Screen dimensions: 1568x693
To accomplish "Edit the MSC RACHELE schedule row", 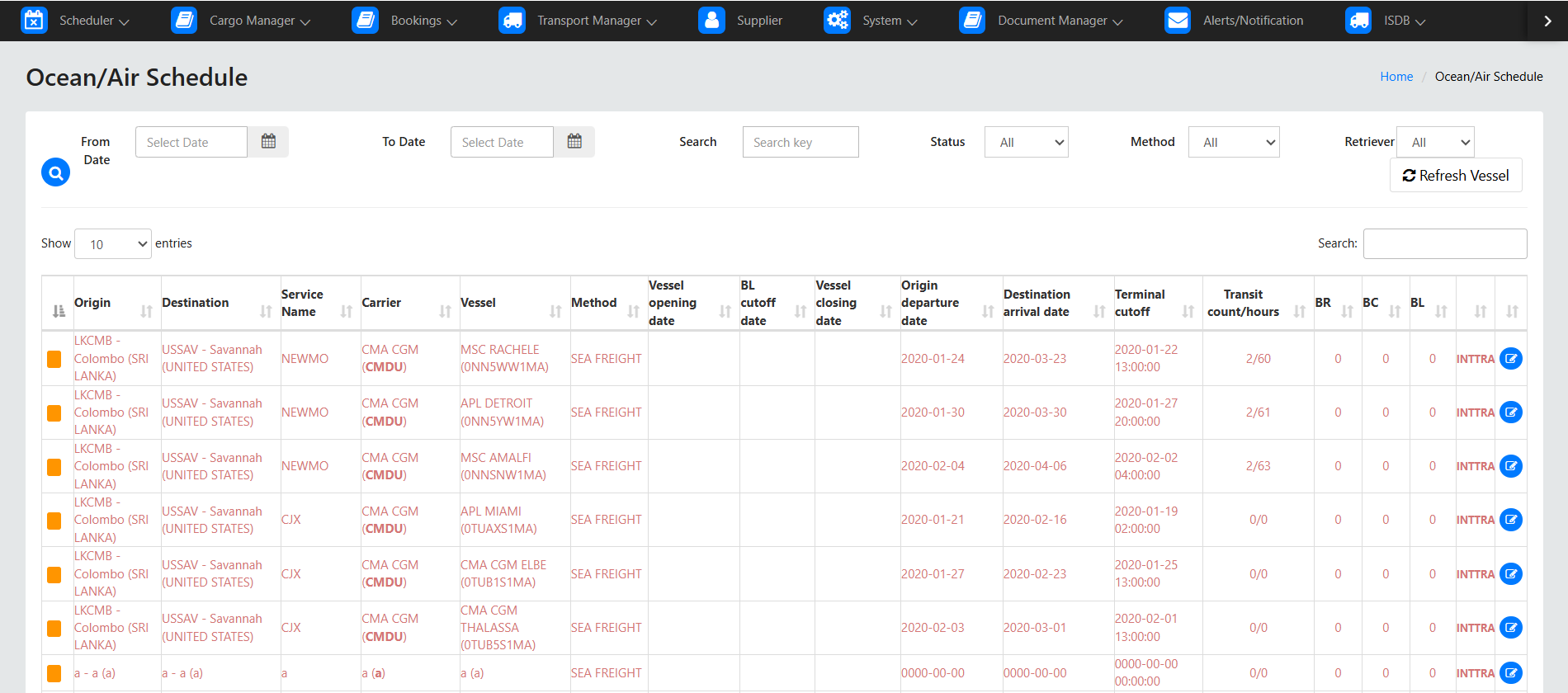I will point(1510,359).
